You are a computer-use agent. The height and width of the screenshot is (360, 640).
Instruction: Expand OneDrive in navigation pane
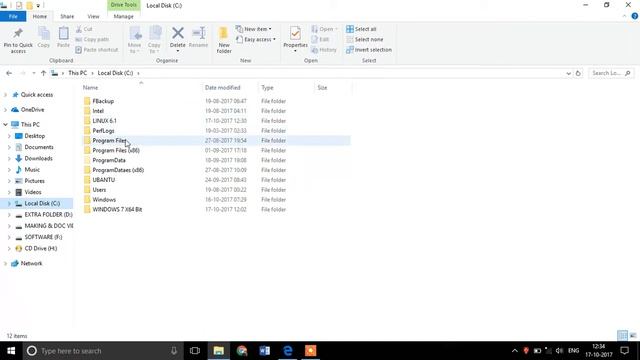(5, 110)
